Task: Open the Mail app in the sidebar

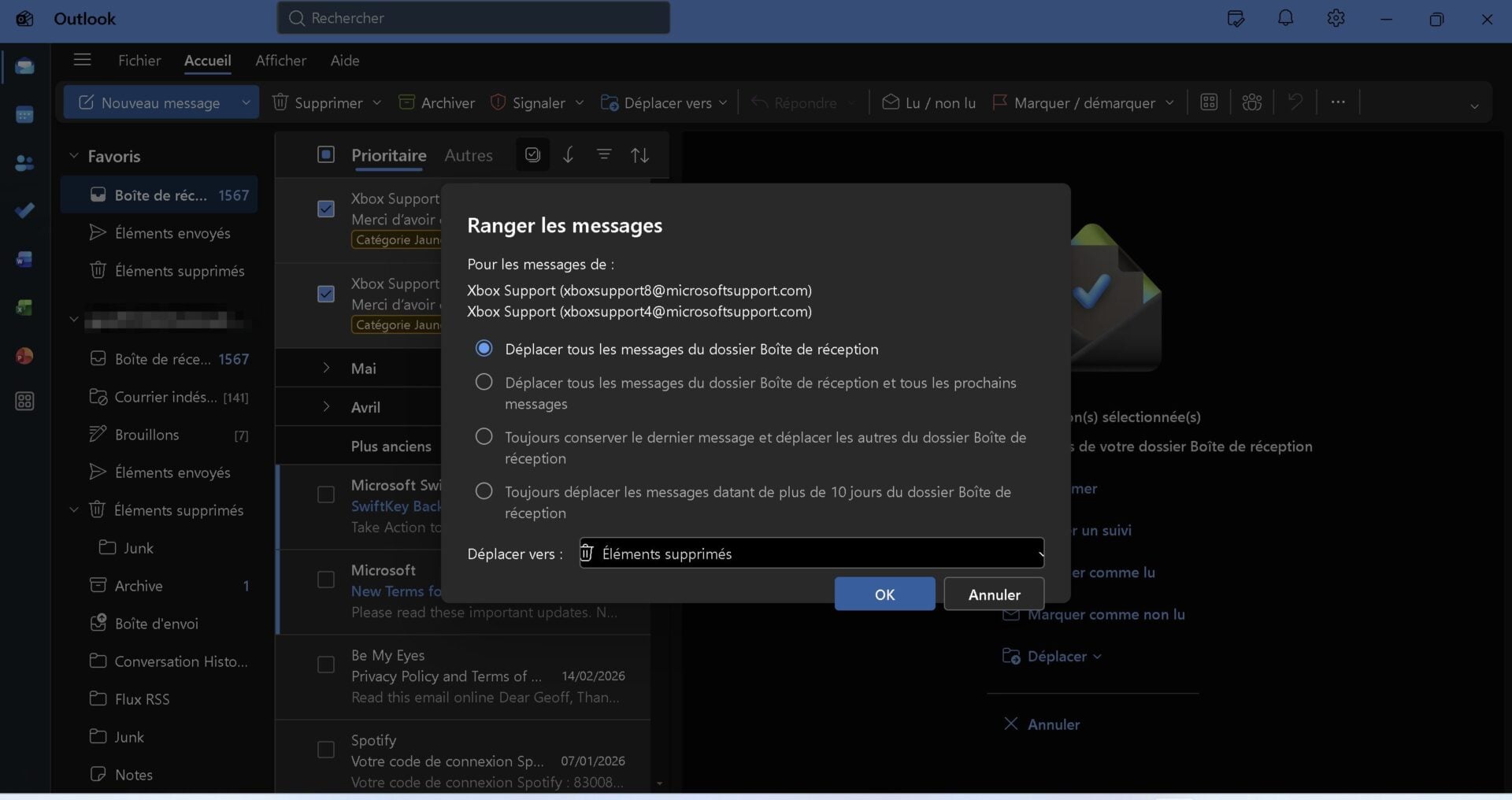Action: (x=24, y=66)
